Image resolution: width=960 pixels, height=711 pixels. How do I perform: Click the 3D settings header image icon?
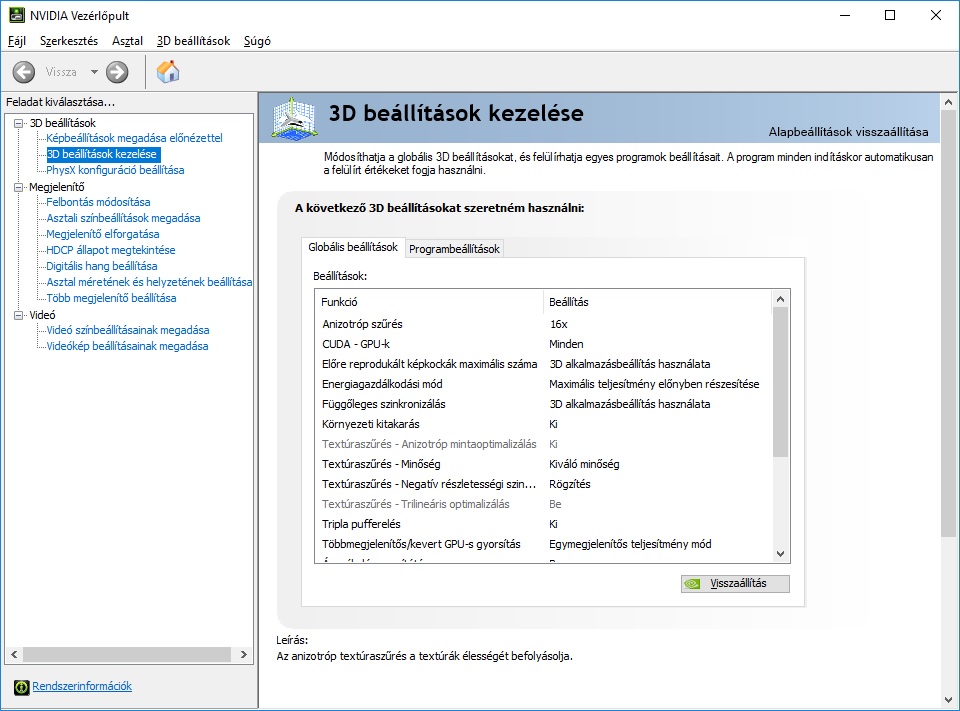click(294, 118)
